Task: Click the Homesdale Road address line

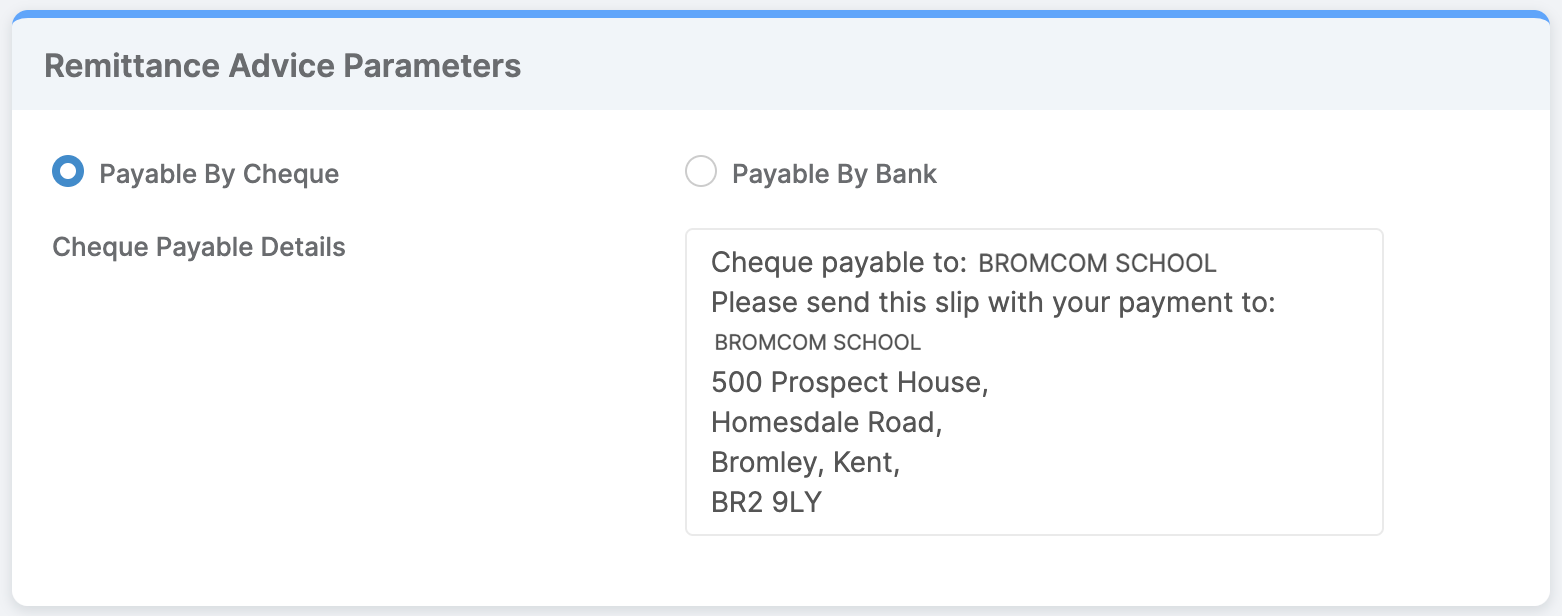Action: [826, 422]
